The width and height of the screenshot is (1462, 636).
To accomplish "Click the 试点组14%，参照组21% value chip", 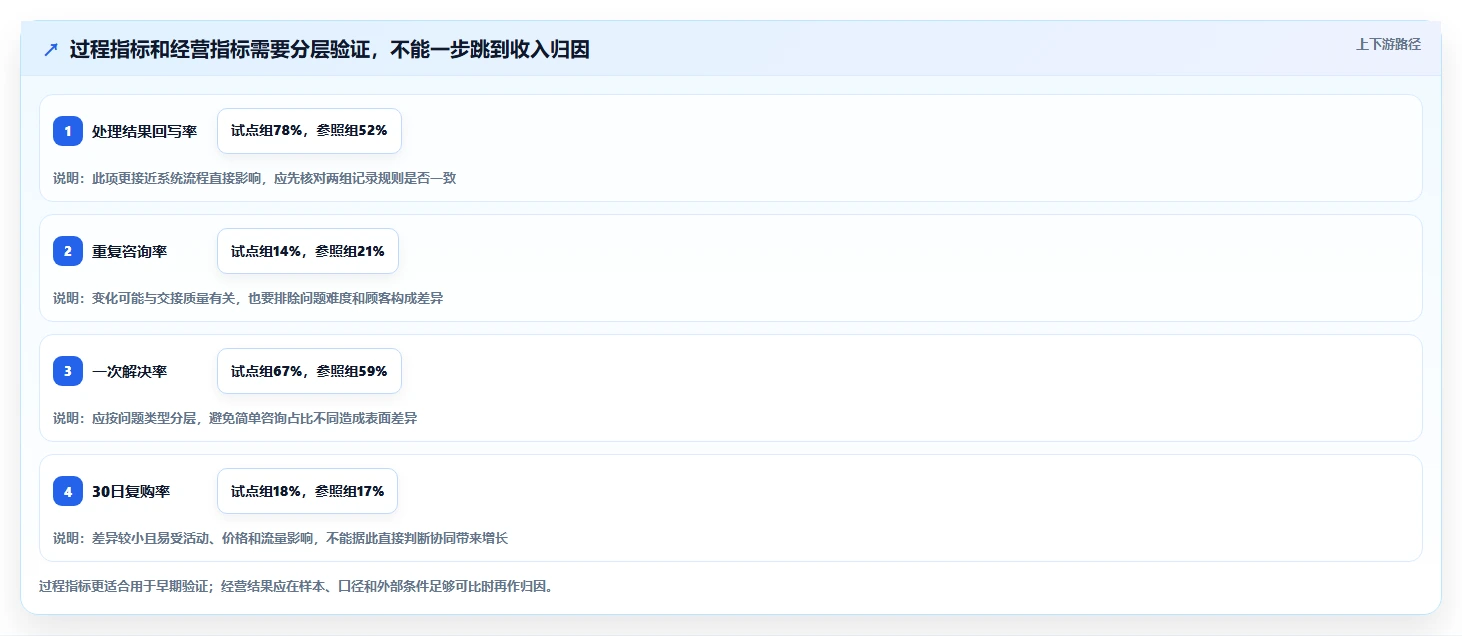I will 308,251.
